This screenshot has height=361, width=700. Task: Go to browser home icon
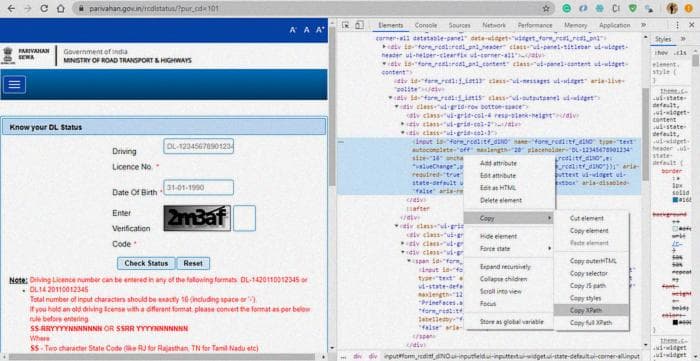pos(61,8)
